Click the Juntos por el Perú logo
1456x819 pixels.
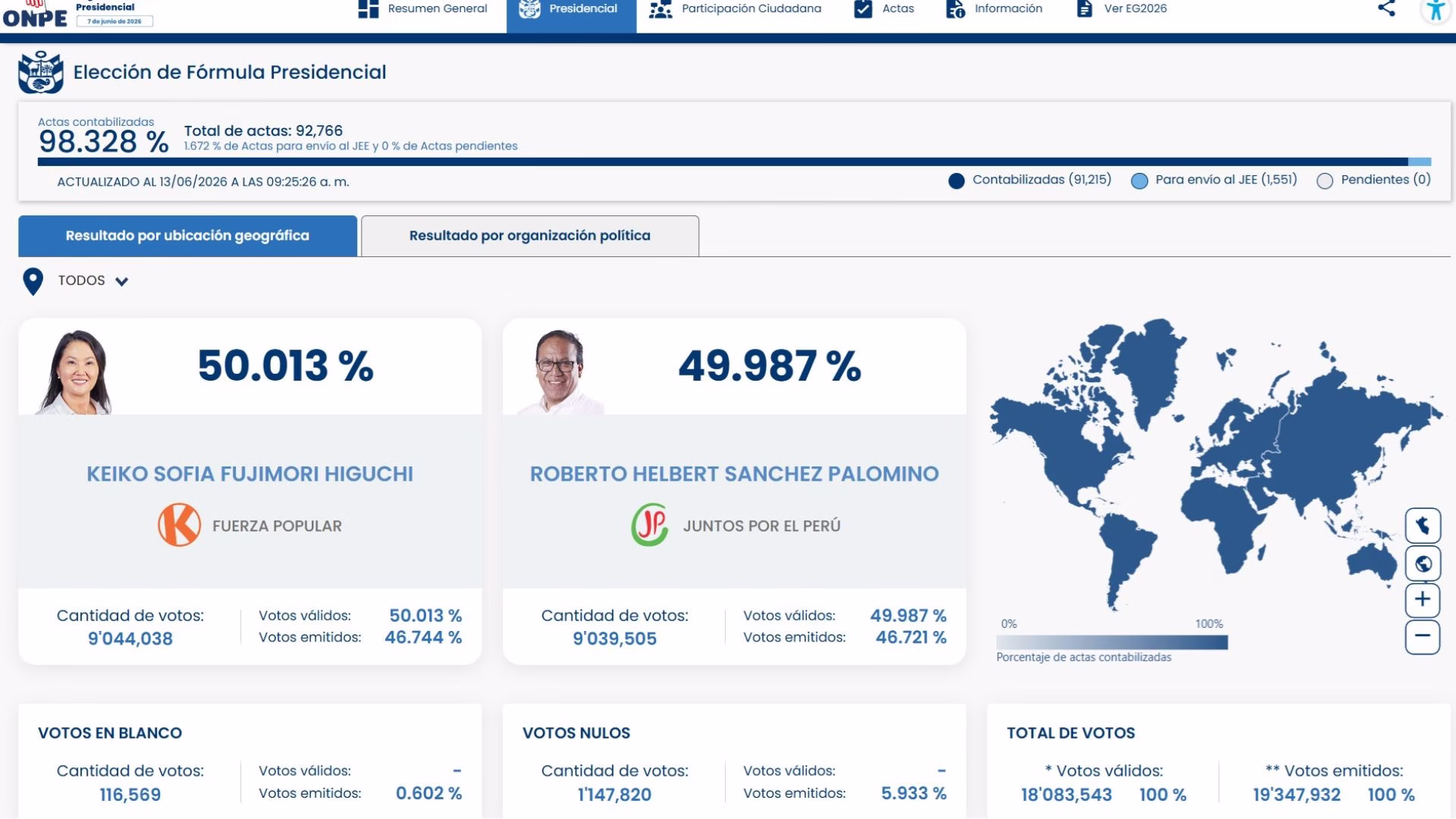tap(650, 525)
